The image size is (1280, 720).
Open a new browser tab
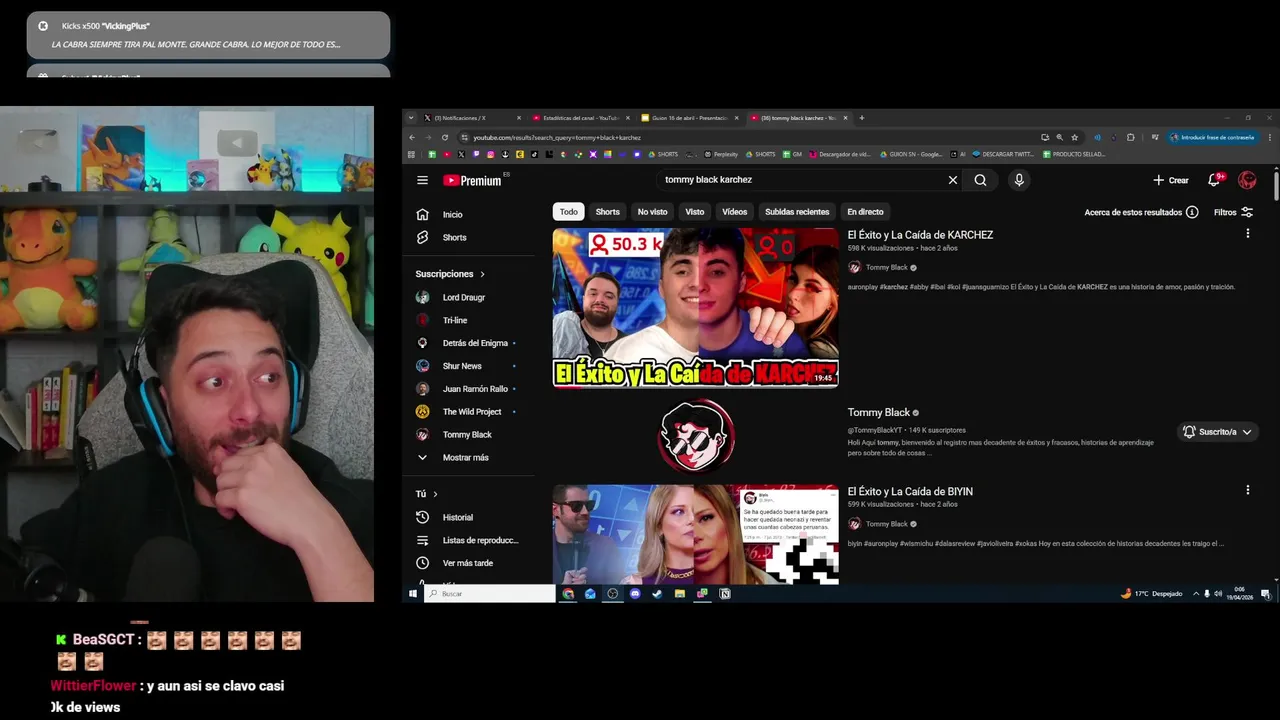[862, 118]
